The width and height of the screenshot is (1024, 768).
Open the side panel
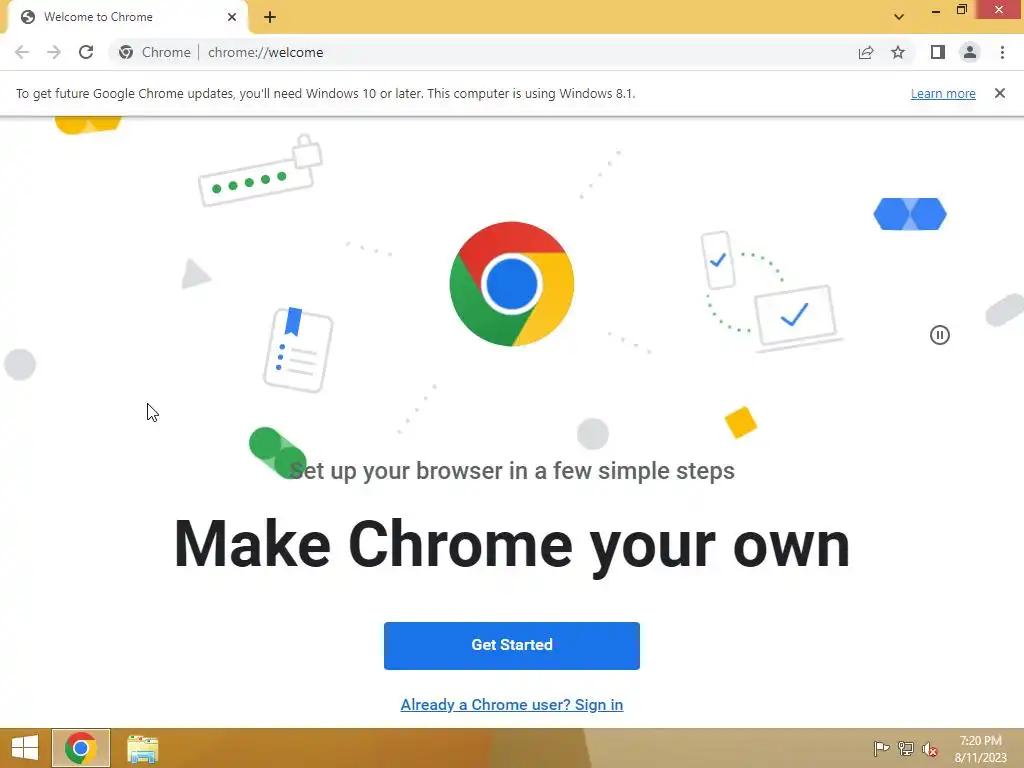click(938, 52)
